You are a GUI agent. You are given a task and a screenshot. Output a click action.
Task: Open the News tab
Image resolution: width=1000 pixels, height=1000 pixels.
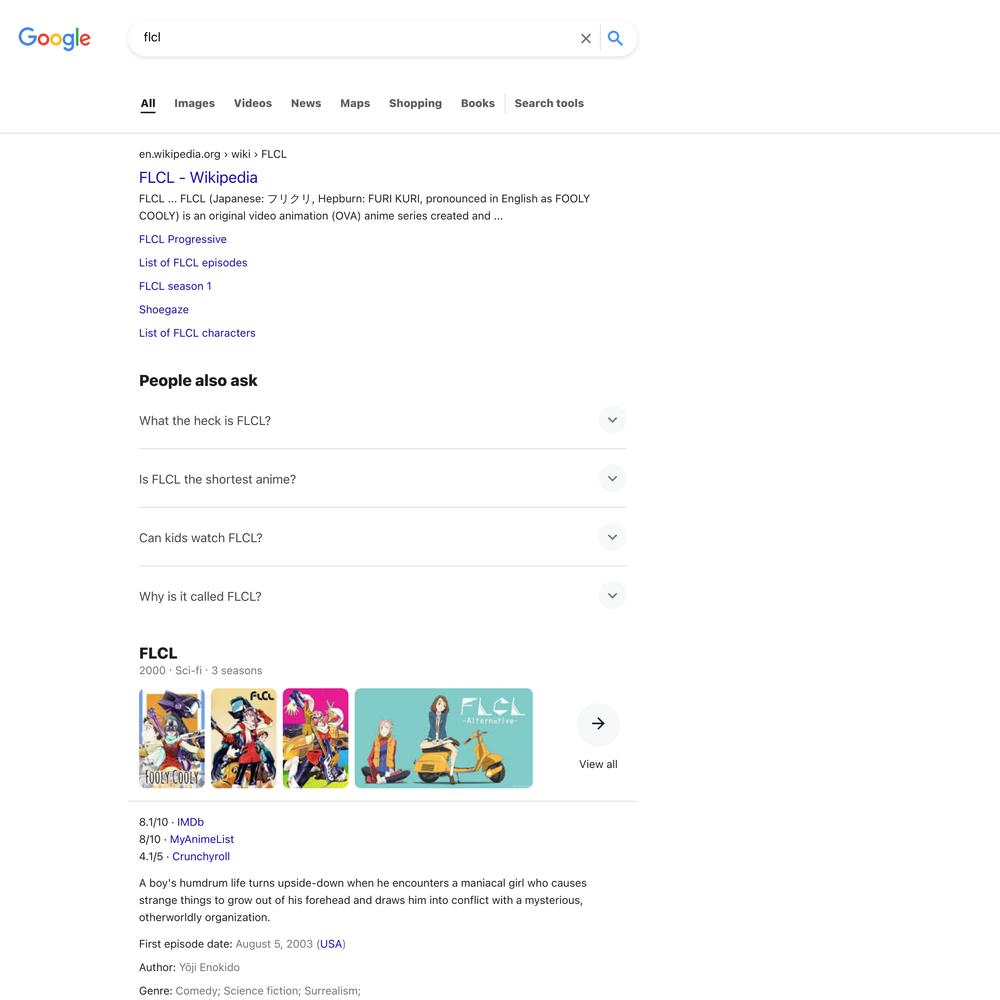[x=306, y=103]
